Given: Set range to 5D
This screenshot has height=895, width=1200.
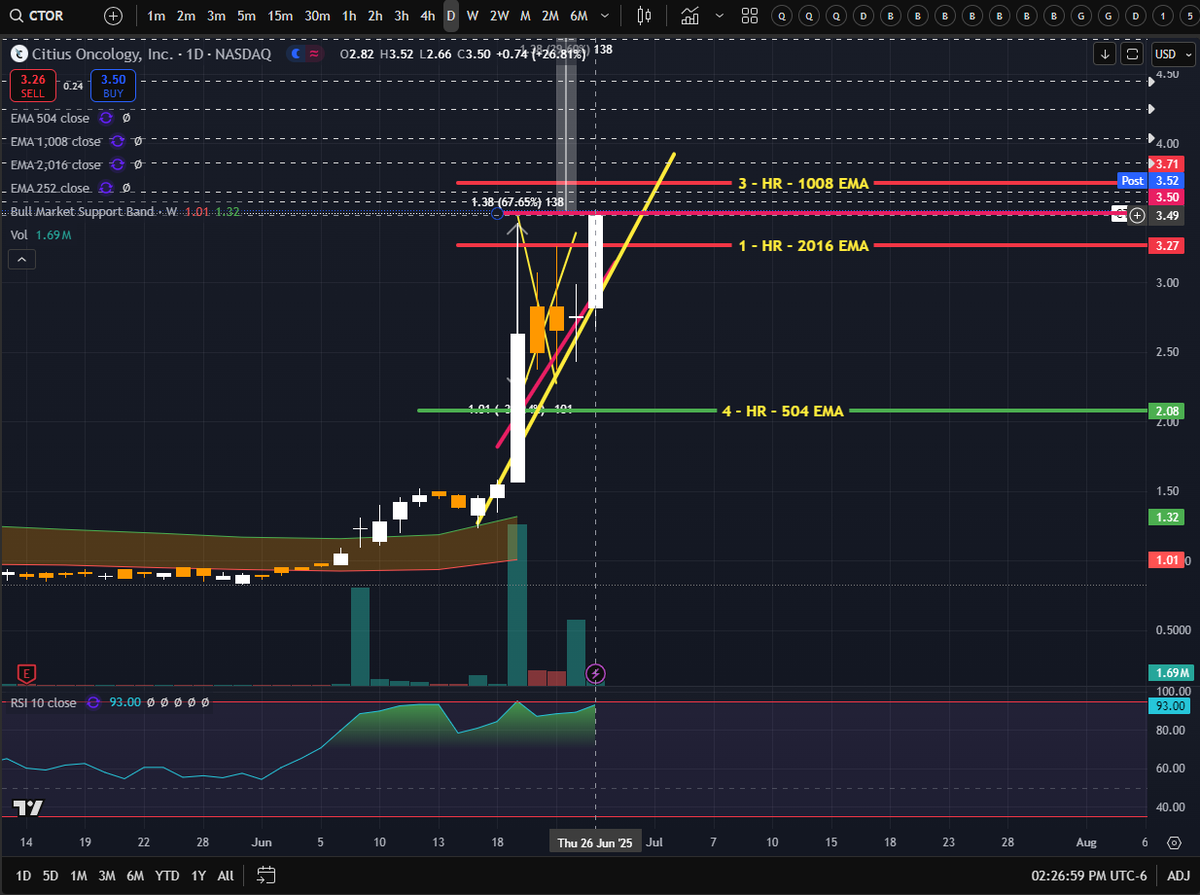Looking at the screenshot, I should tap(50, 876).
